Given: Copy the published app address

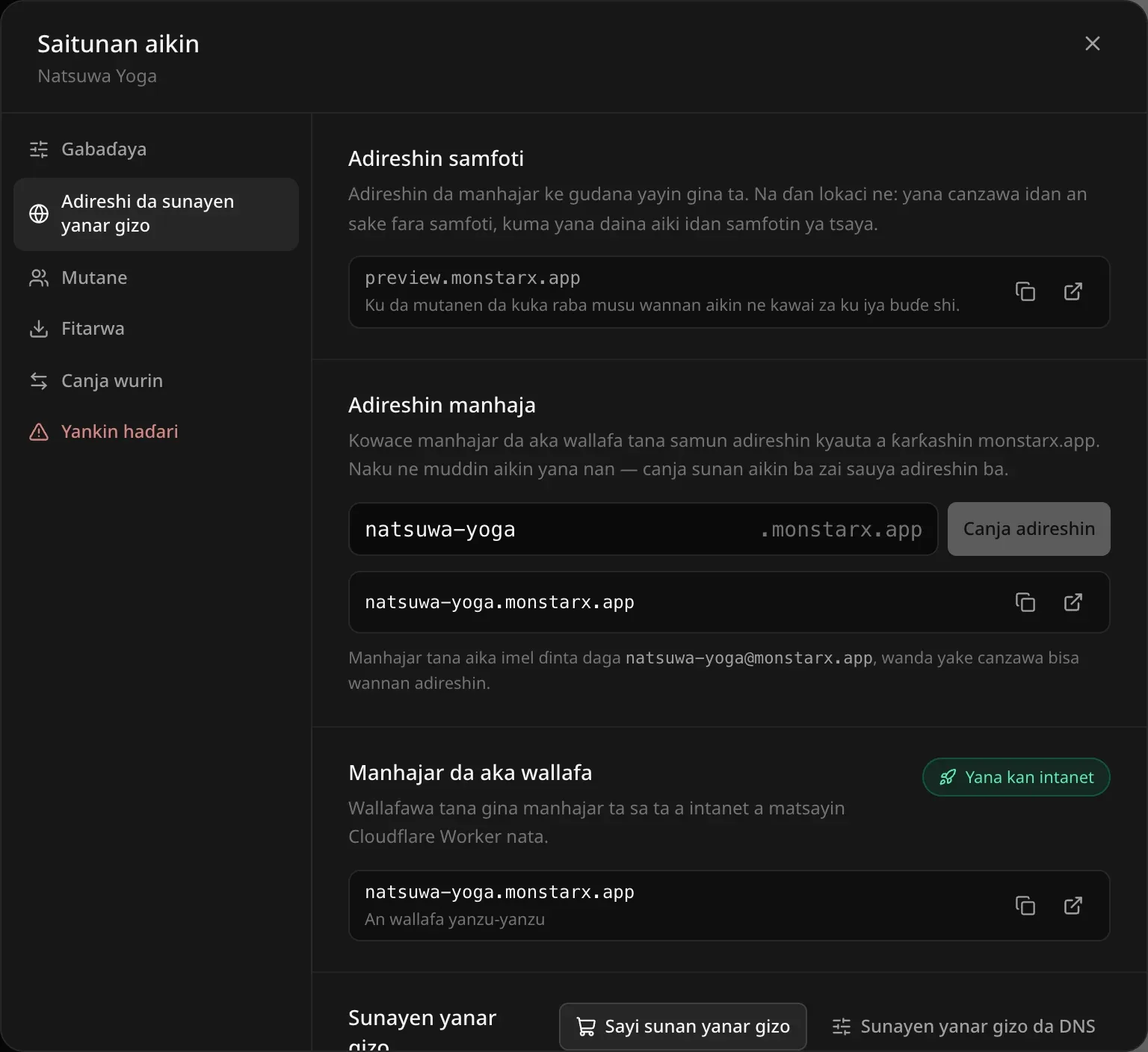Looking at the screenshot, I should point(1025,906).
